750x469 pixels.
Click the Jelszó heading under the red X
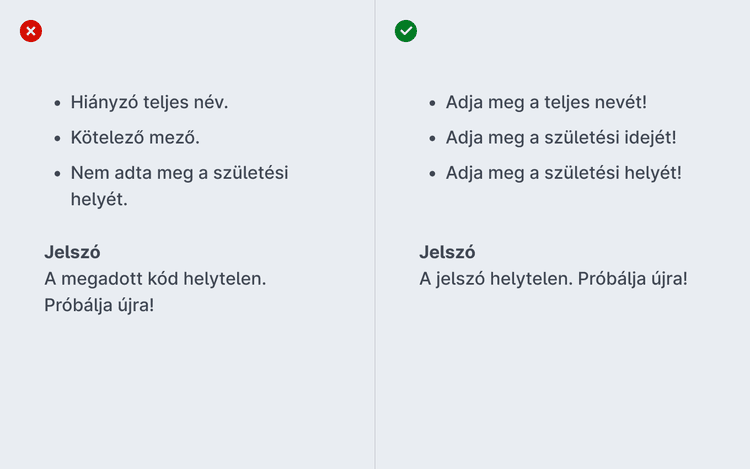pyautogui.click(x=72, y=253)
